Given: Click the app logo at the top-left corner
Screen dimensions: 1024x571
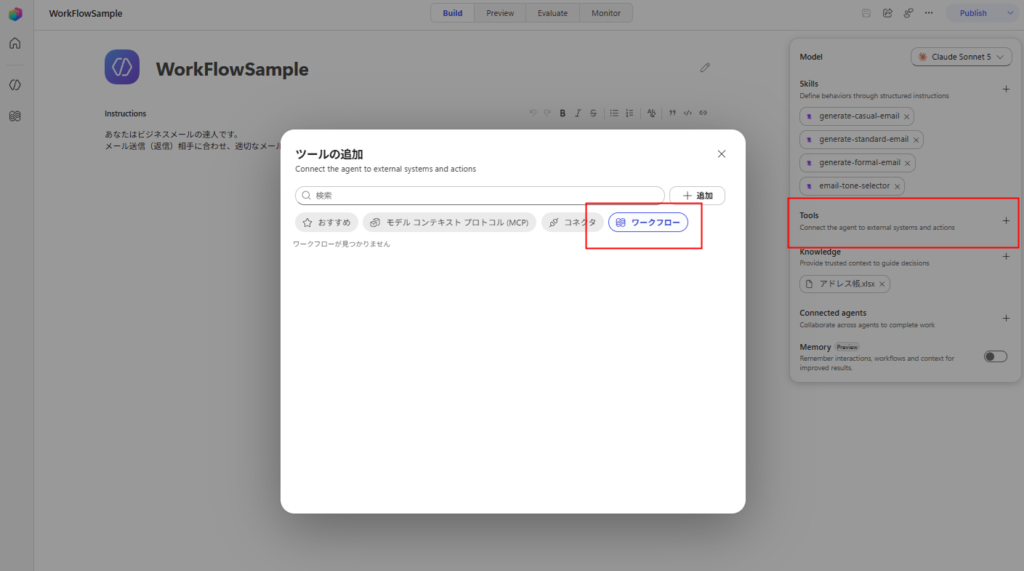Looking at the screenshot, I should 15,14.
